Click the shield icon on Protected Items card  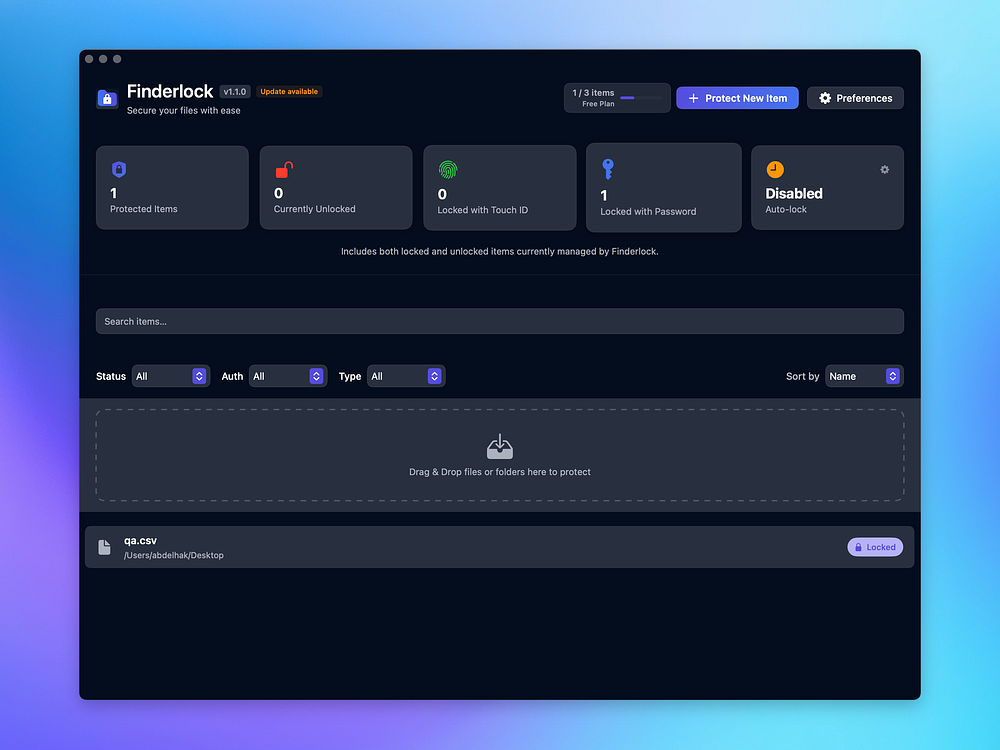(x=119, y=169)
